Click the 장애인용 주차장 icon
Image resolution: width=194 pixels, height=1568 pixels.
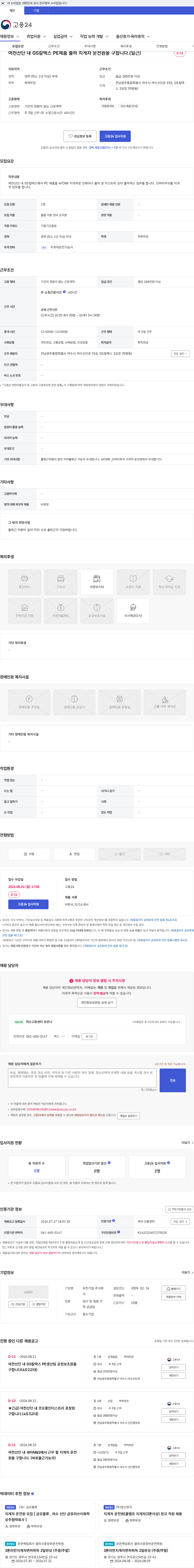point(29,703)
